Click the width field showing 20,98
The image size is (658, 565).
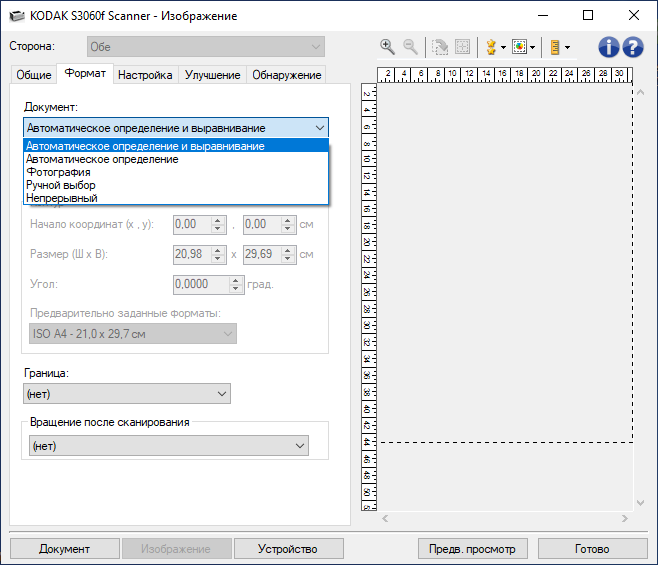[x=192, y=254]
